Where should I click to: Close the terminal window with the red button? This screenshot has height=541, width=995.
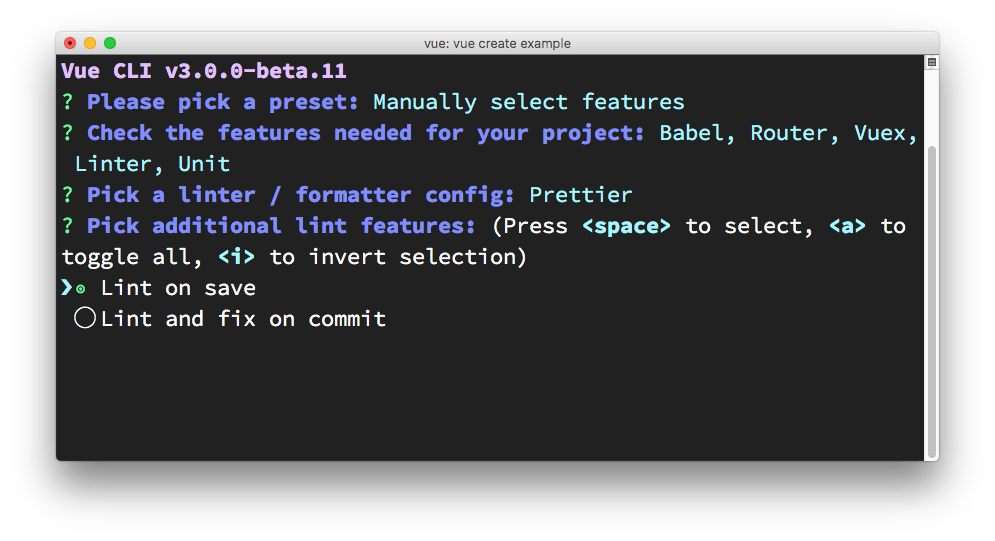tap(70, 43)
